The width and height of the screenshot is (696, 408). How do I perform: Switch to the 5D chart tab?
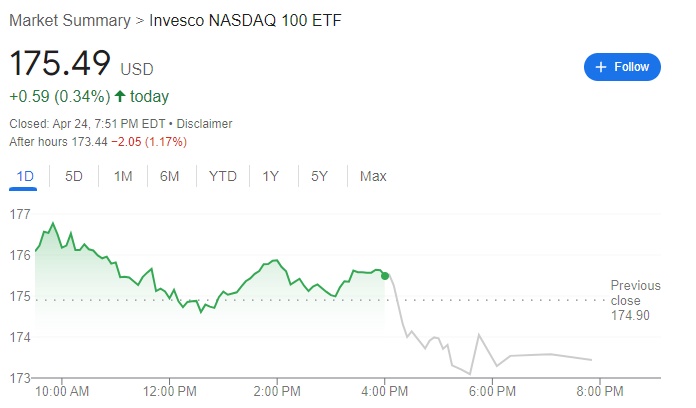point(74,177)
